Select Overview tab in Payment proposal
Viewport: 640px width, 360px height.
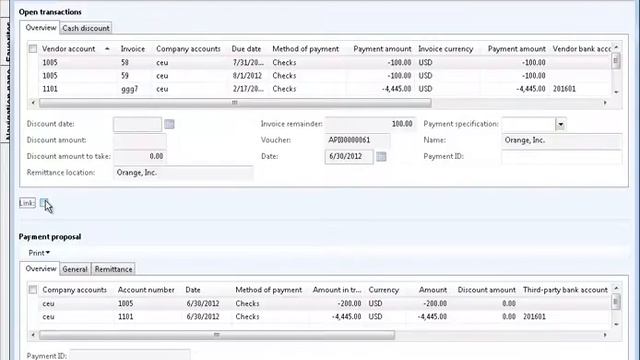click(40, 269)
